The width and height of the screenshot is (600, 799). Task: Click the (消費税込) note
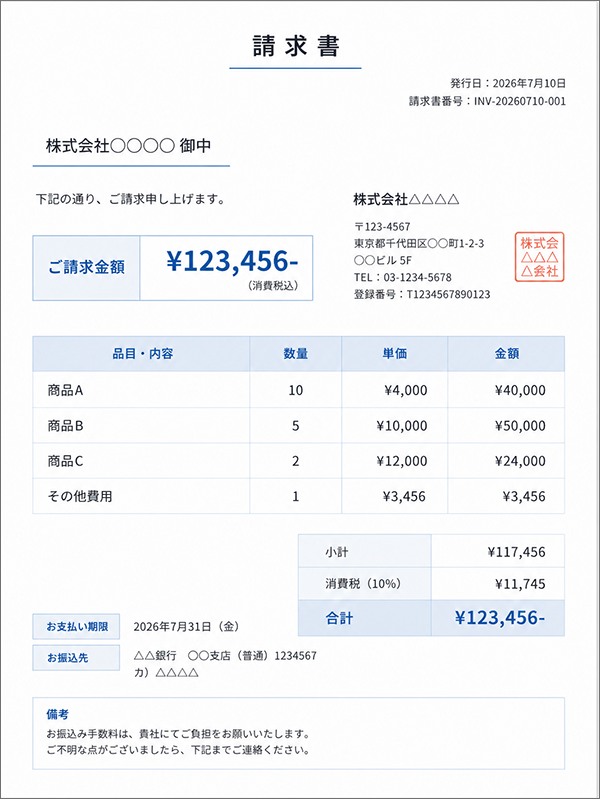click(x=273, y=286)
